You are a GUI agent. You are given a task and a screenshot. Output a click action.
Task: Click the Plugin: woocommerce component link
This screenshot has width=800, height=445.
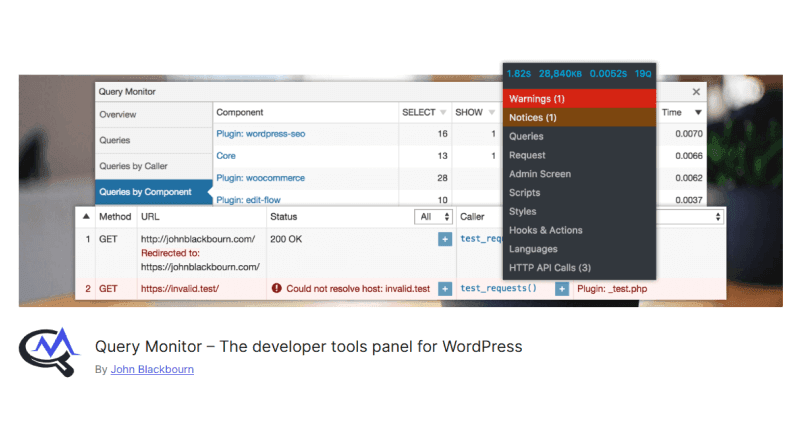(x=260, y=178)
